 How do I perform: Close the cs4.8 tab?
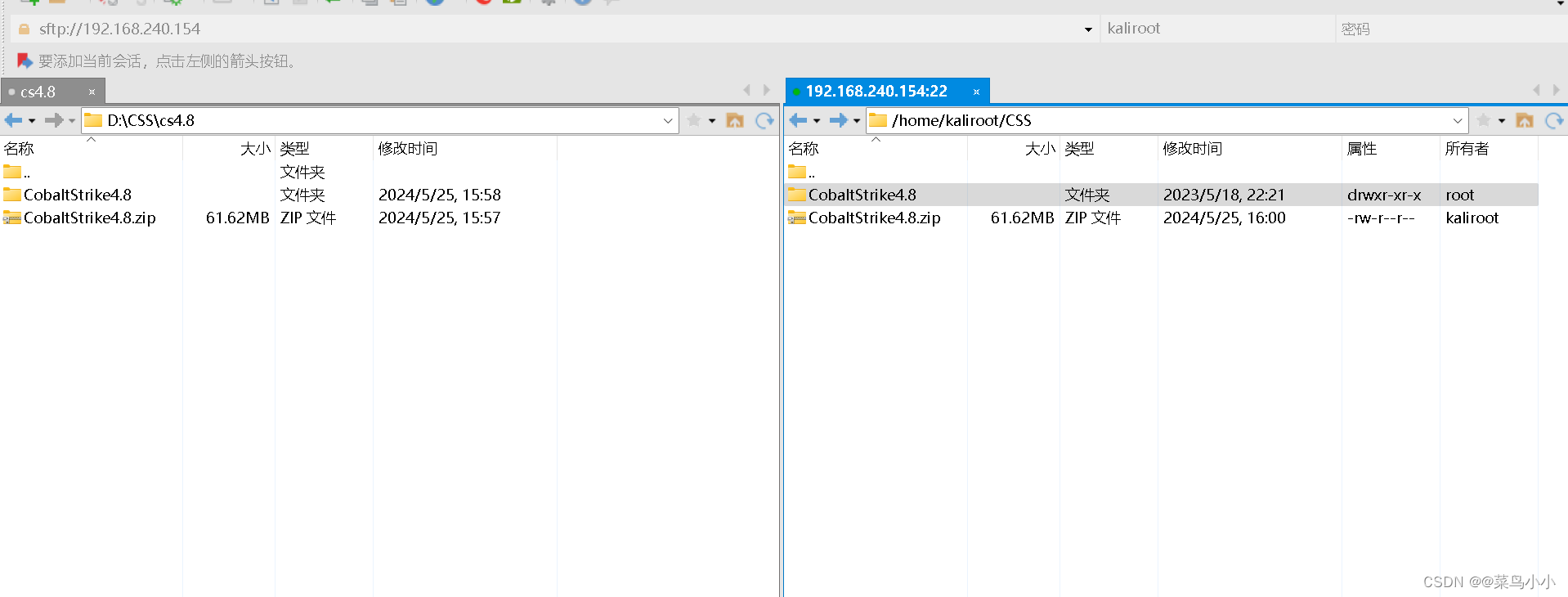coord(92,92)
